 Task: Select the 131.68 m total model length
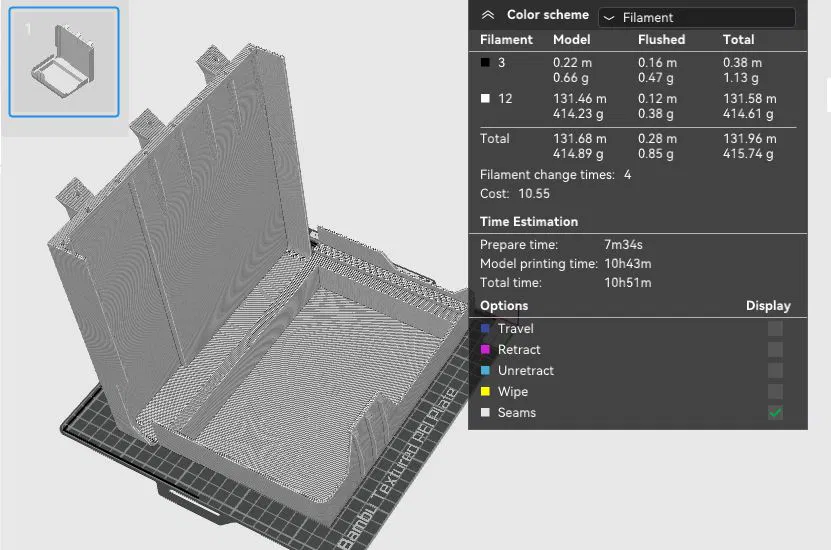[x=580, y=139]
